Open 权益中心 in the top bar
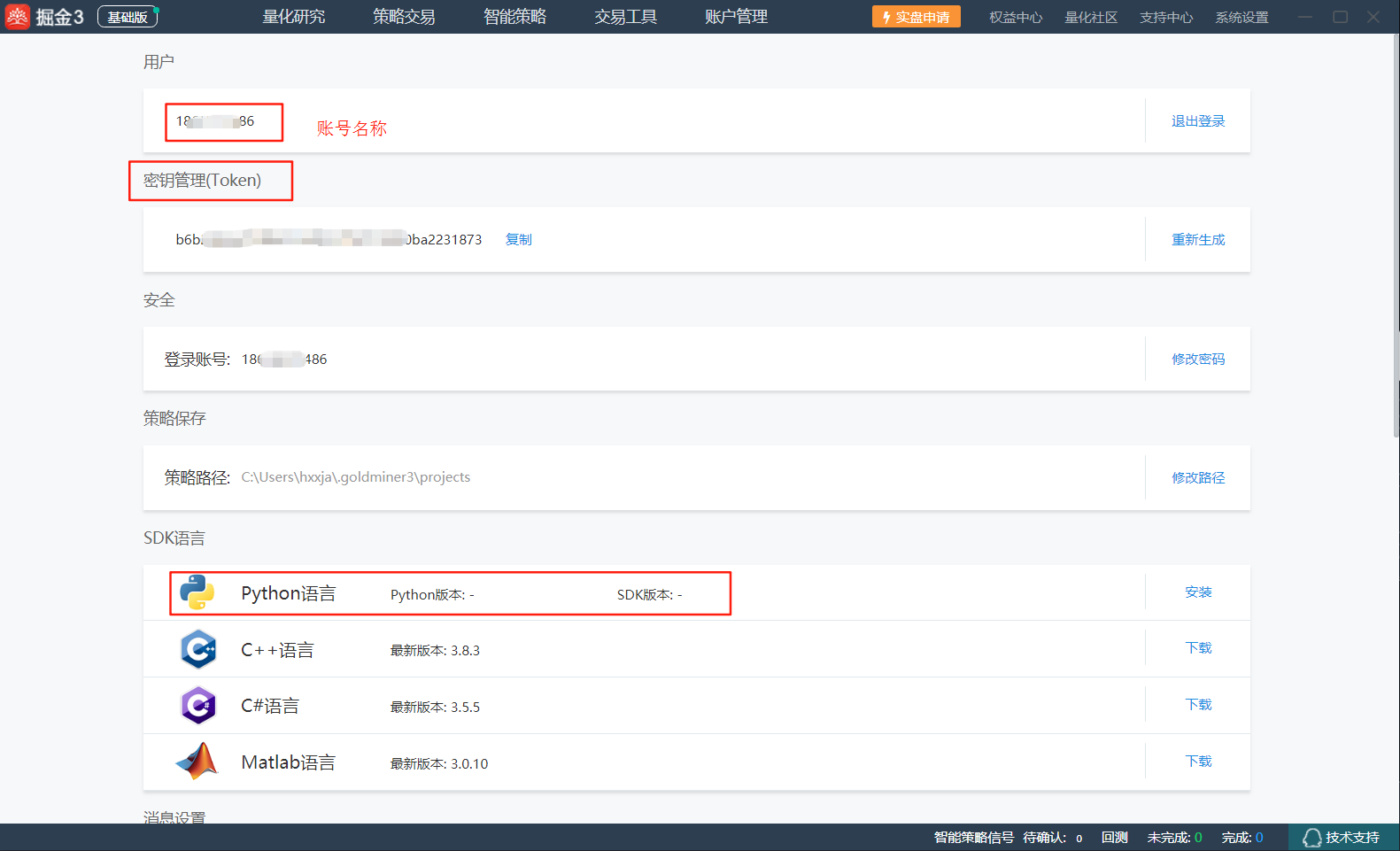Image resolution: width=1400 pixels, height=851 pixels. click(x=1016, y=18)
